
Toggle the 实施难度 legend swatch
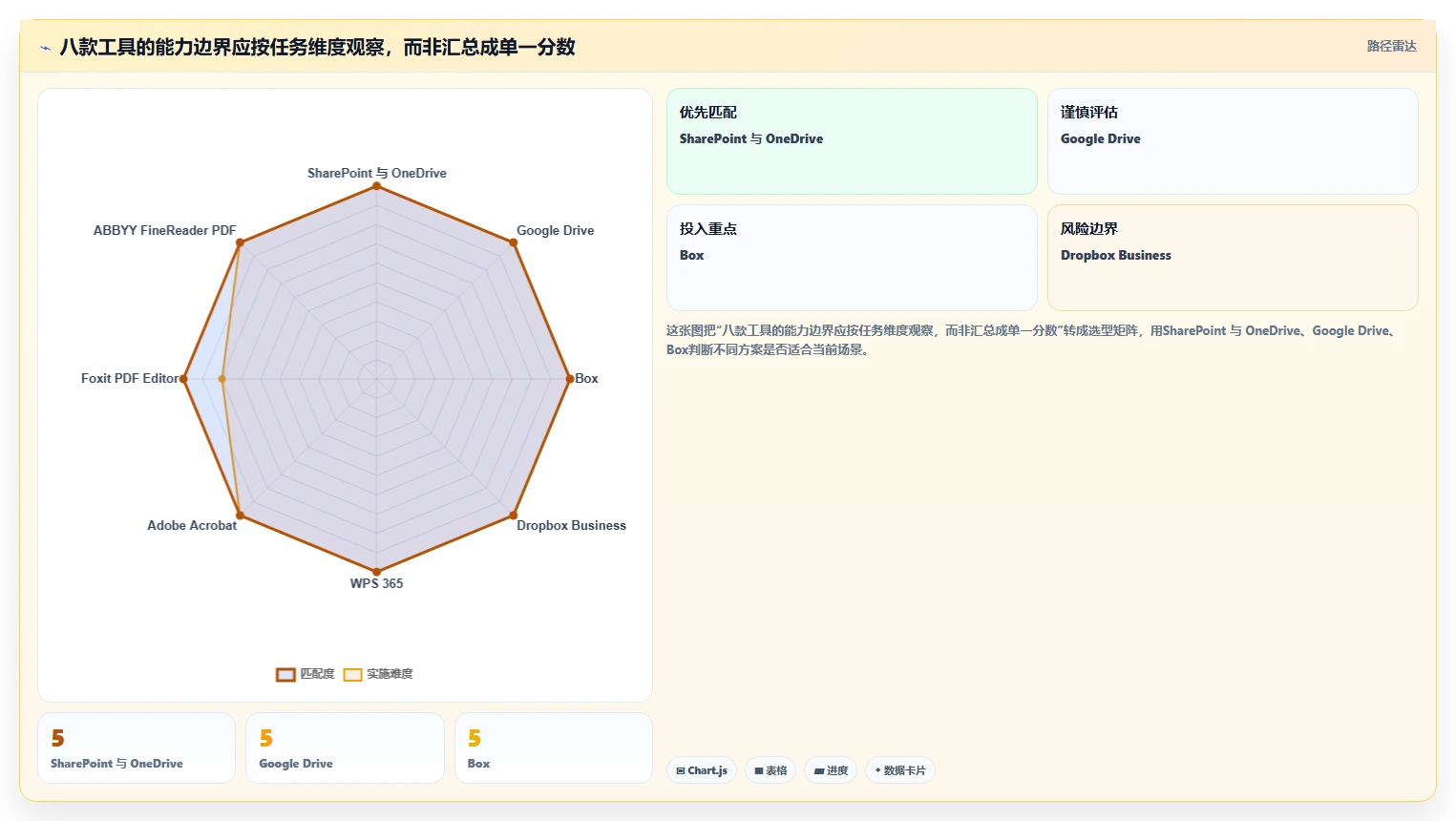pos(352,675)
